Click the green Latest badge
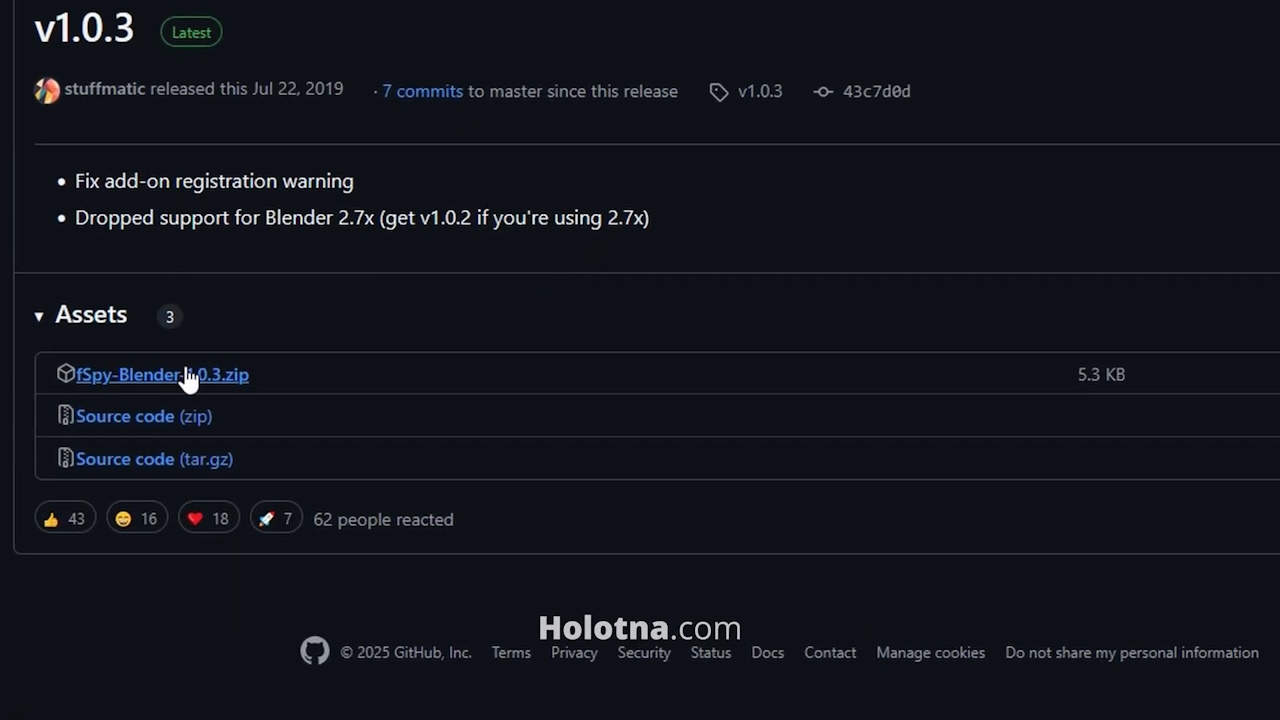Viewport: 1280px width, 720px height. pos(191,32)
